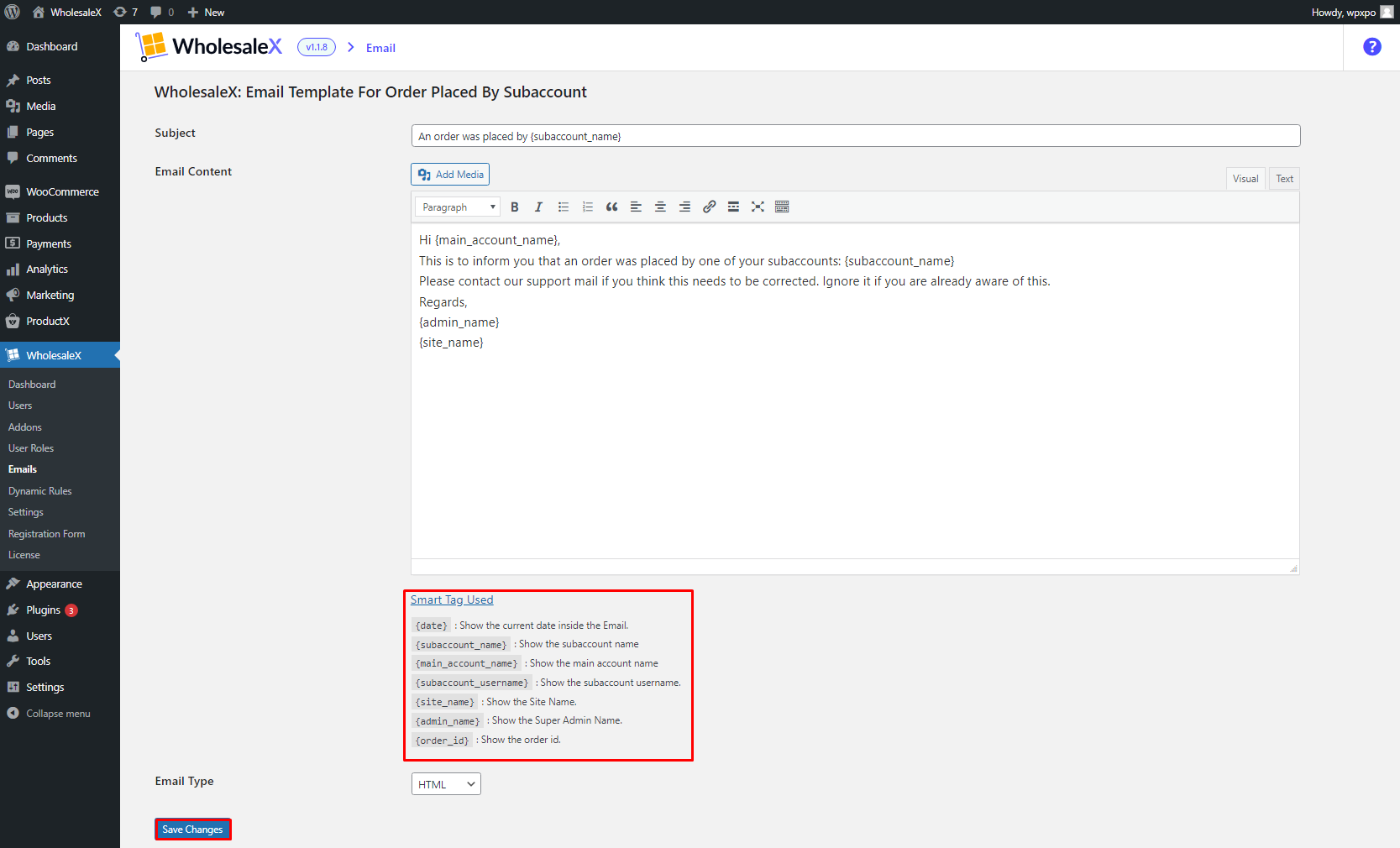1400x848 pixels.
Task: Insert a blockquote
Action: point(611,207)
